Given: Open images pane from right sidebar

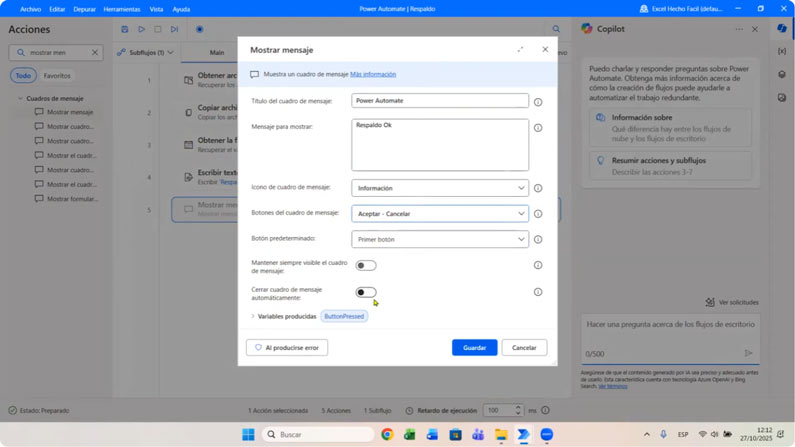Looking at the screenshot, I should [x=782, y=97].
